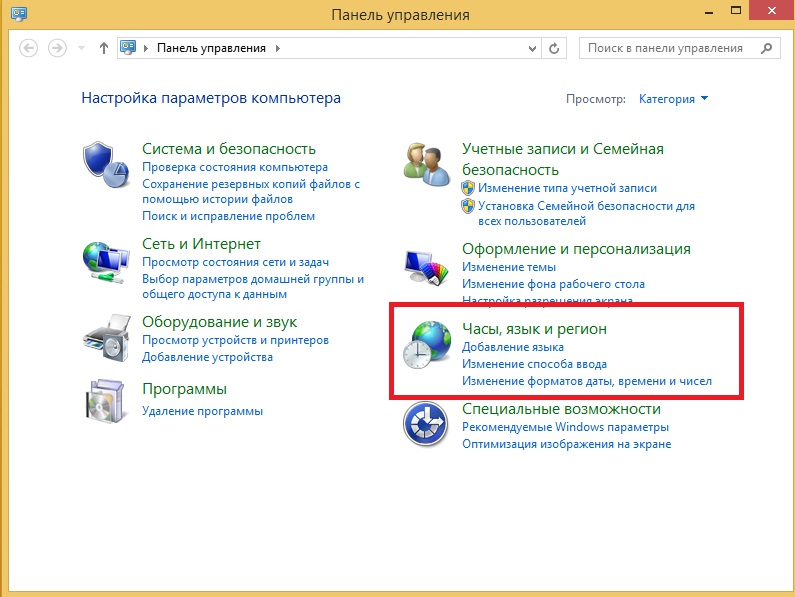Click the title bar window icon
The height and width of the screenshot is (597, 795).
coord(19,14)
